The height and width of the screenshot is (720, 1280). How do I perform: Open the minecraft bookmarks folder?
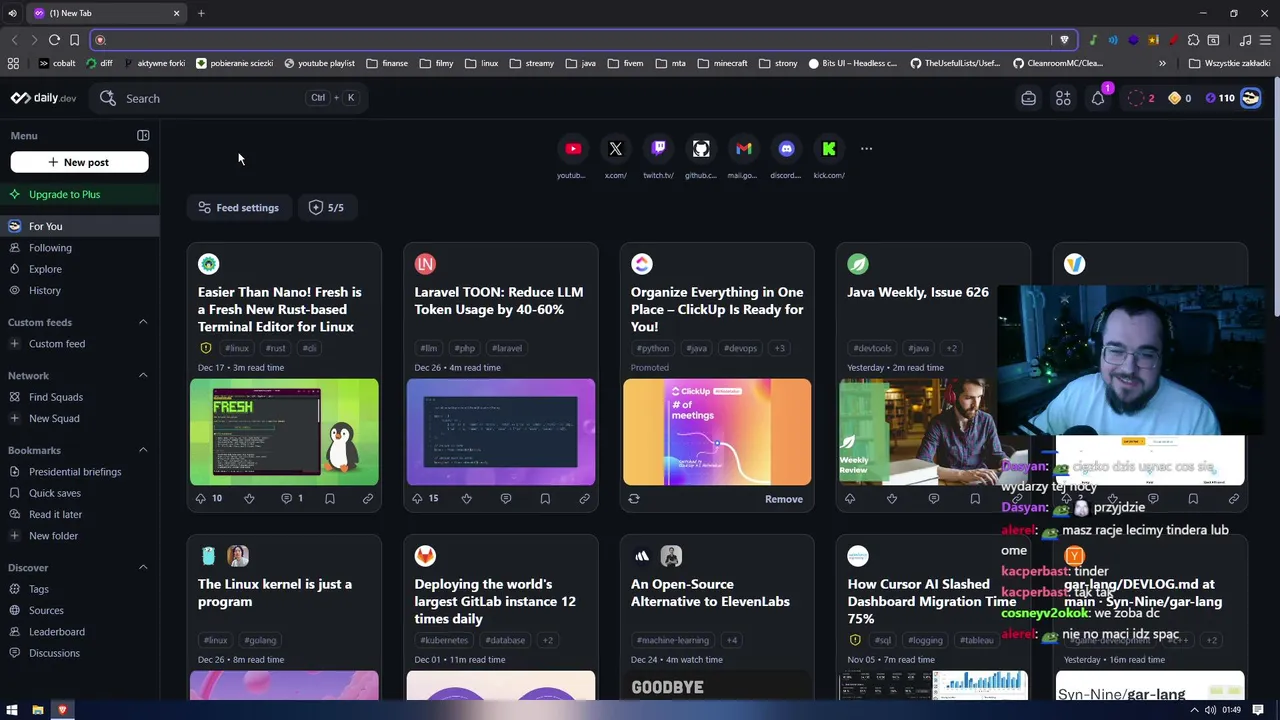point(722,63)
